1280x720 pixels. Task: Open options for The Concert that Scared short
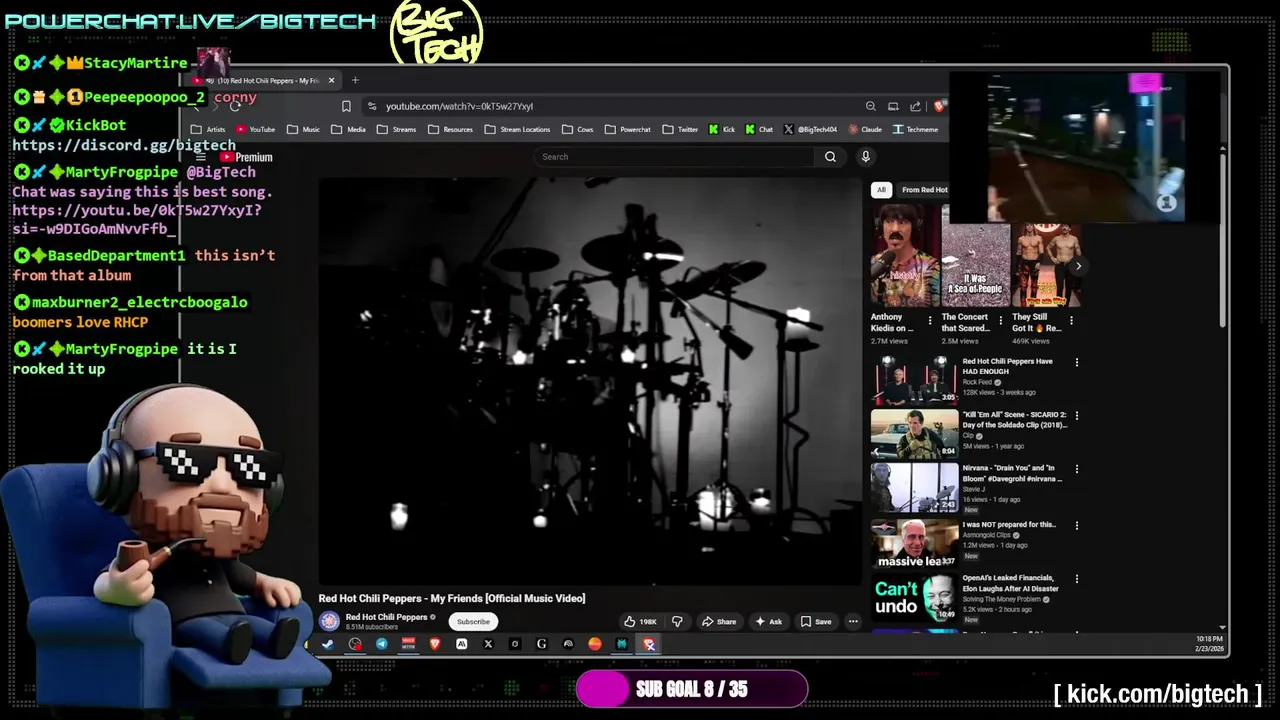(x=1000, y=321)
